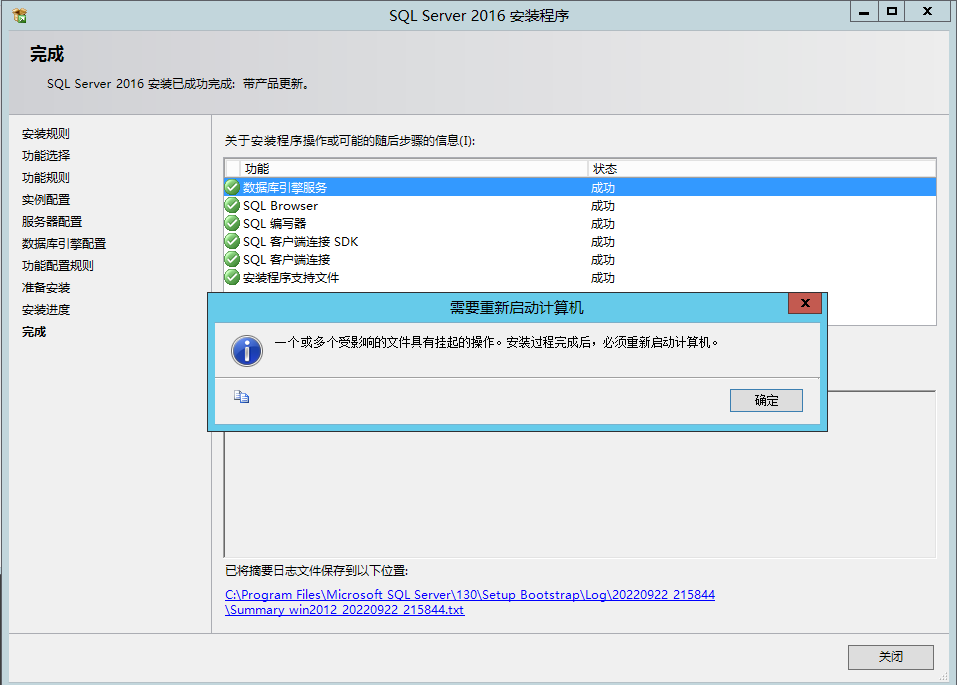This screenshot has width=957, height=685.
Task: Click 成功 status in 安装程序支持文件 row
Action: (602, 278)
